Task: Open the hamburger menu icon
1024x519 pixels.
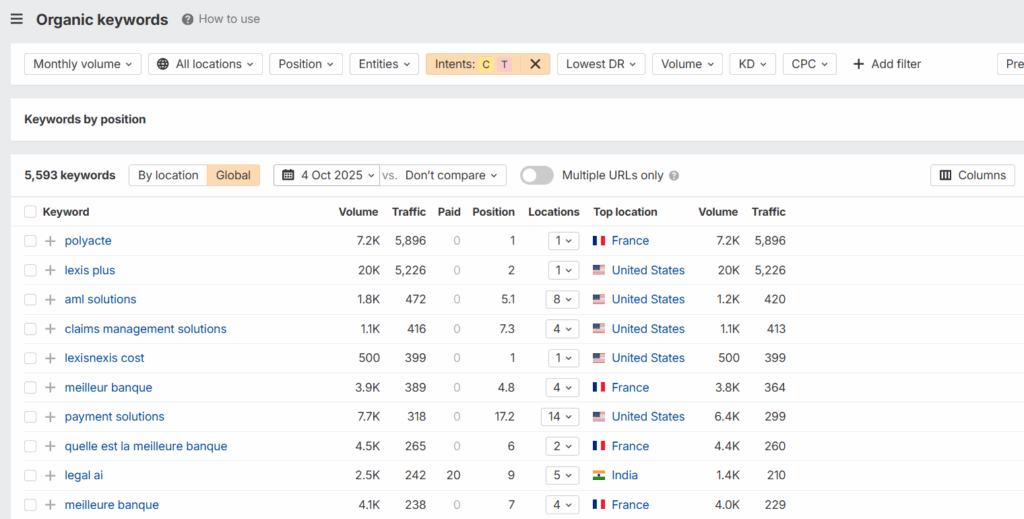Action: click(x=16, y=19)
